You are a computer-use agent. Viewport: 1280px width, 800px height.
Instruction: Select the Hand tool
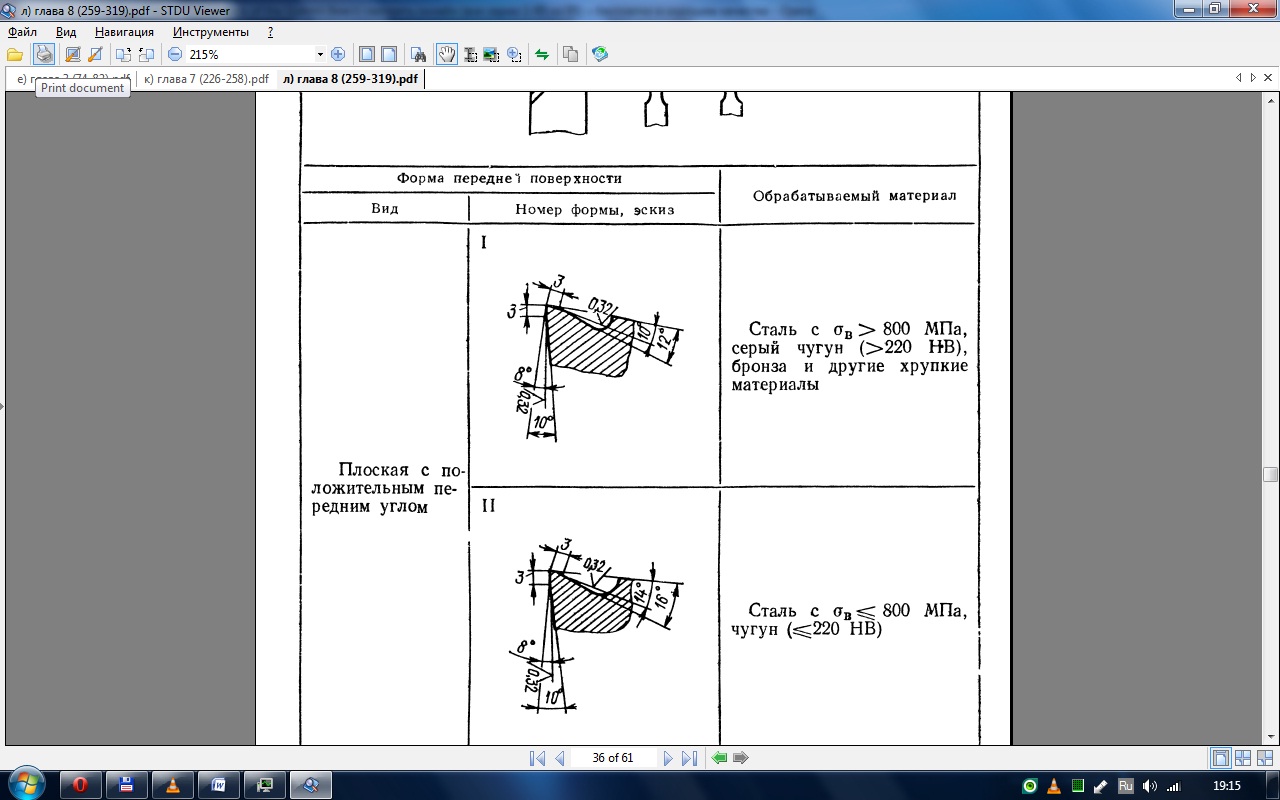[446, 54]
